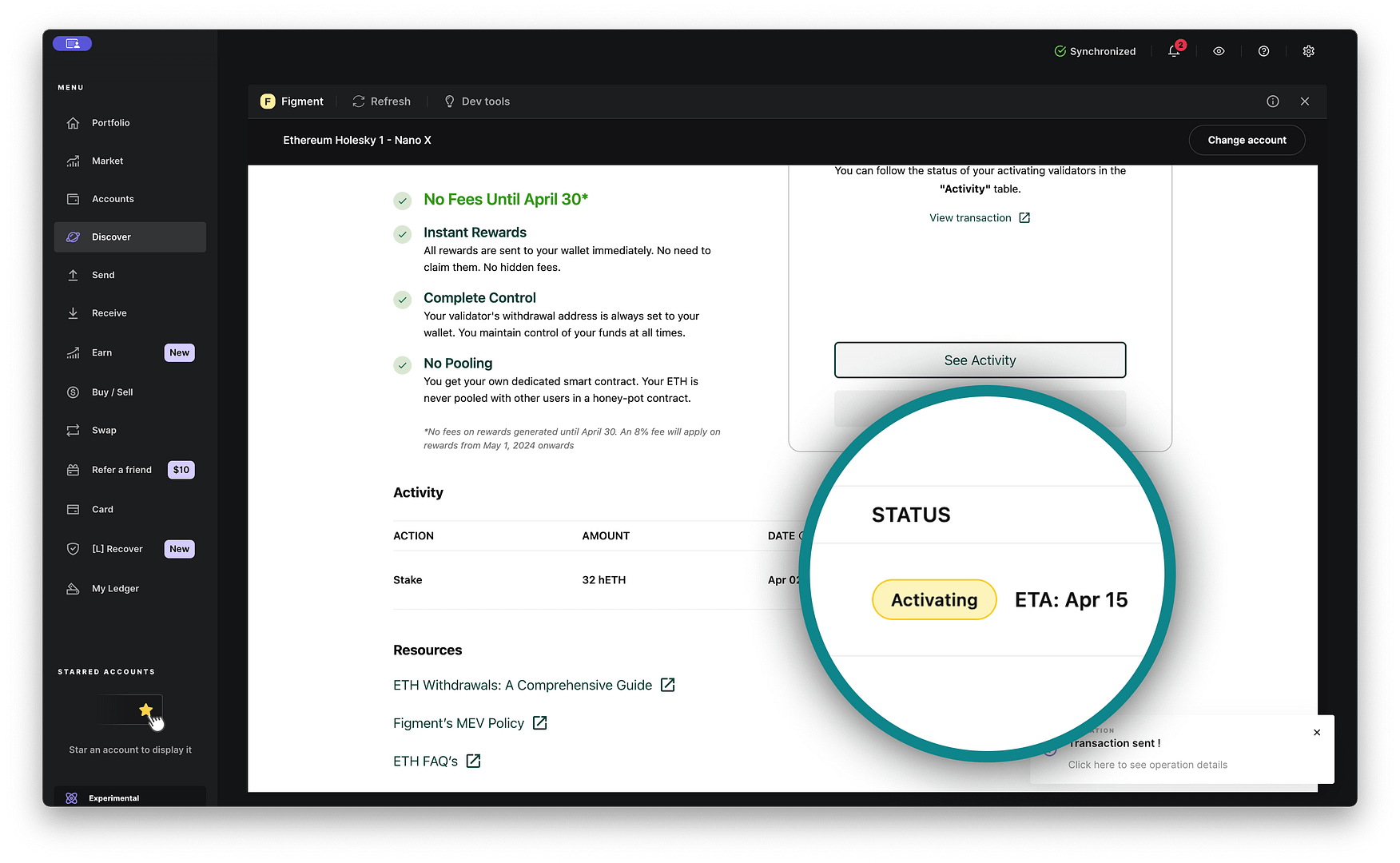Screen dimensions: 1400x863
Task: Open the notifications bell icon
Action: click(1174, 51)
